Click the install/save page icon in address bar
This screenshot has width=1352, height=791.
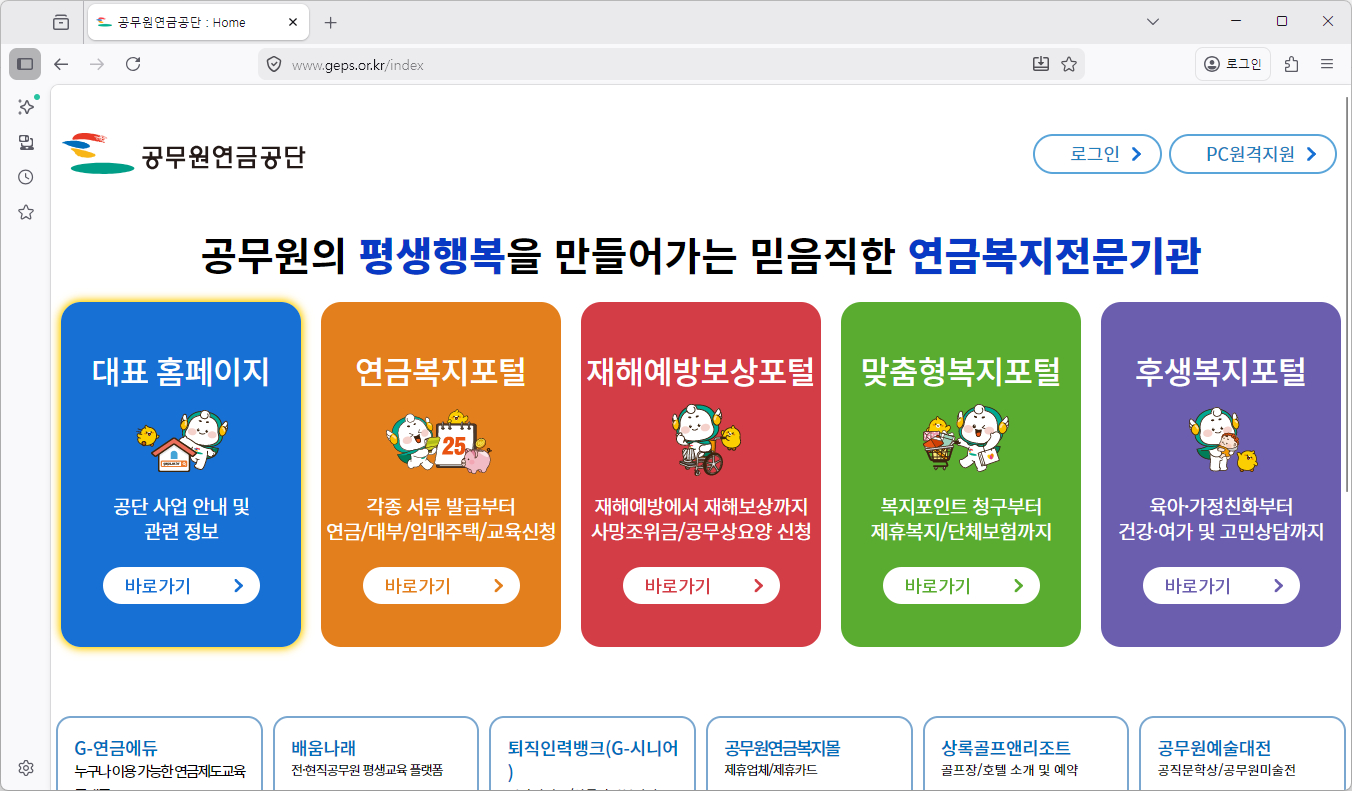click(1041, 64)
